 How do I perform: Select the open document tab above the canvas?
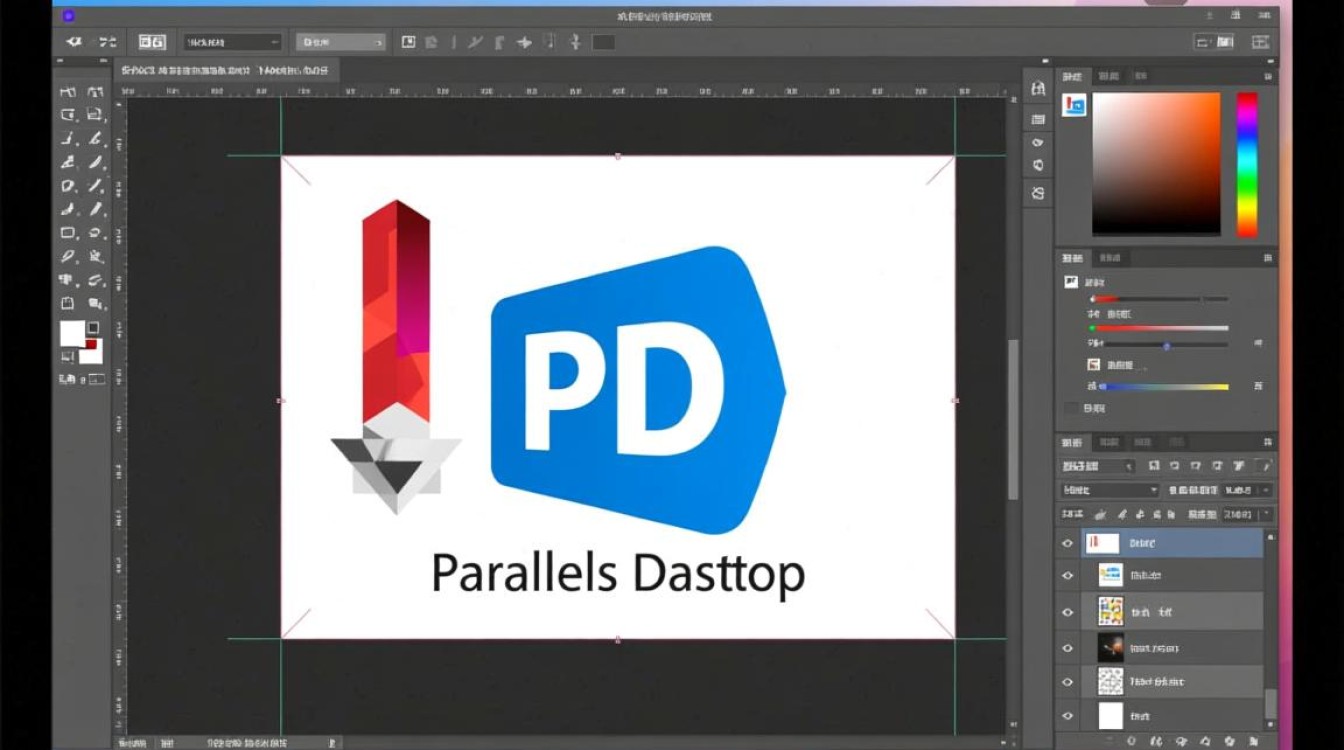[225, 70]
